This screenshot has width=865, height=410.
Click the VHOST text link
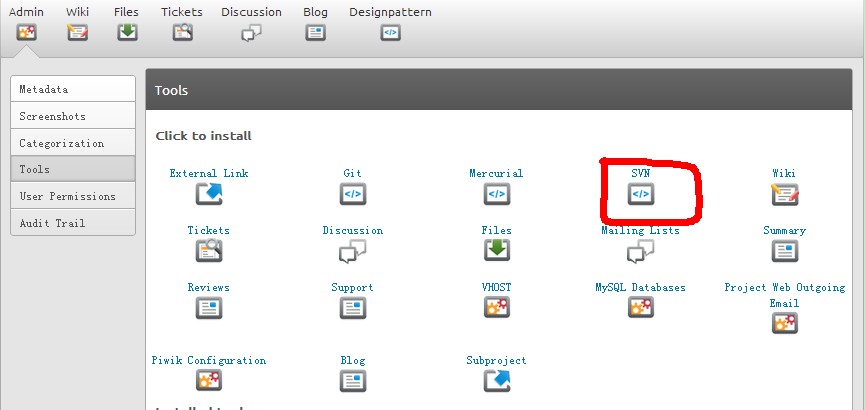[x=496, y=287]
